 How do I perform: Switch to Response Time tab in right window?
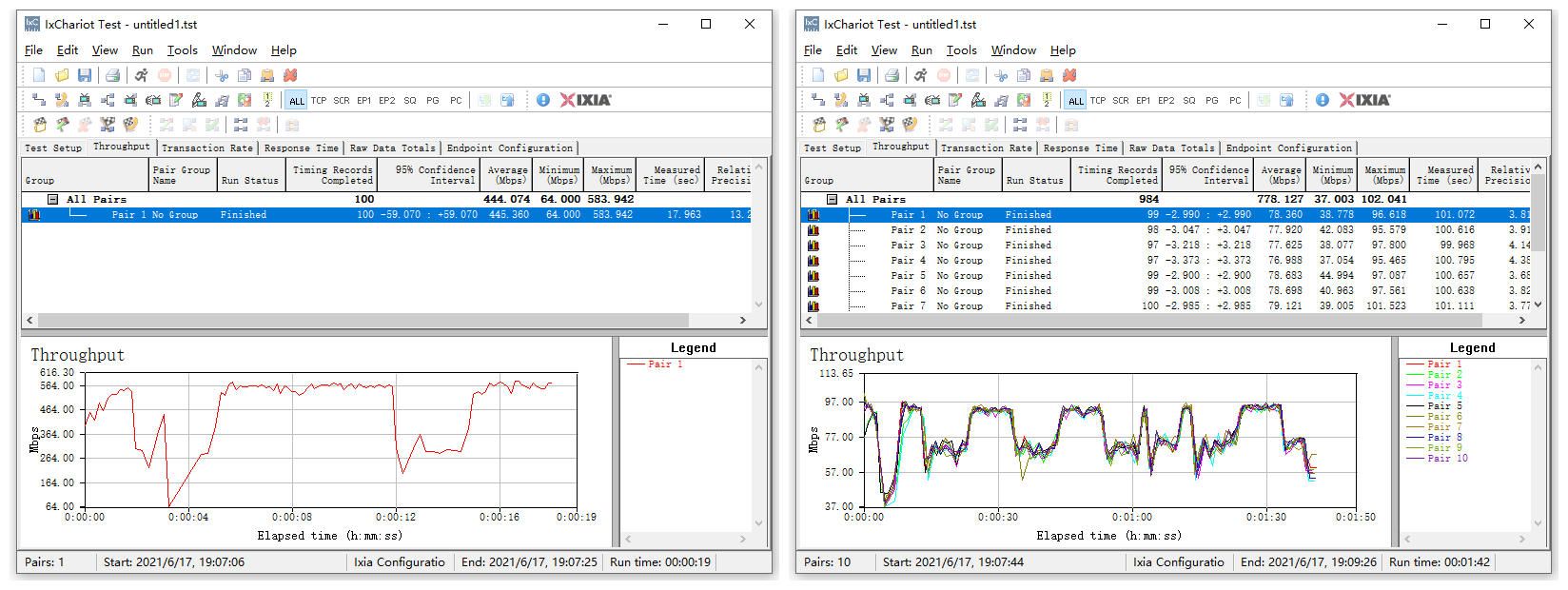[x=1080, y=148]
